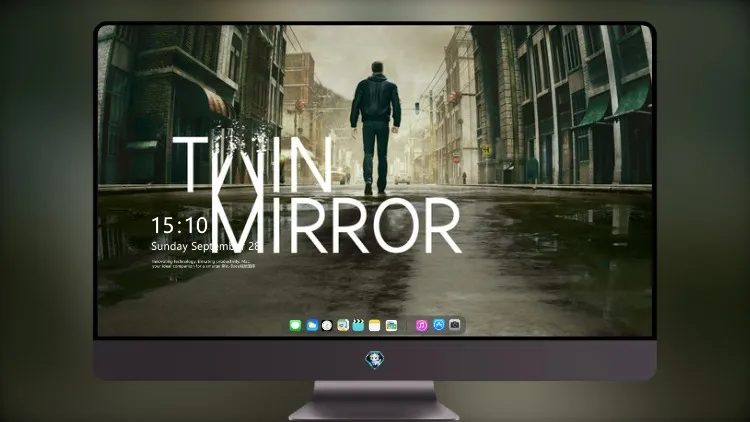This screenshot has height=422, width=750.
Task: Click the TWIN MIRROR wallpaper title
Action: (317, 194)
